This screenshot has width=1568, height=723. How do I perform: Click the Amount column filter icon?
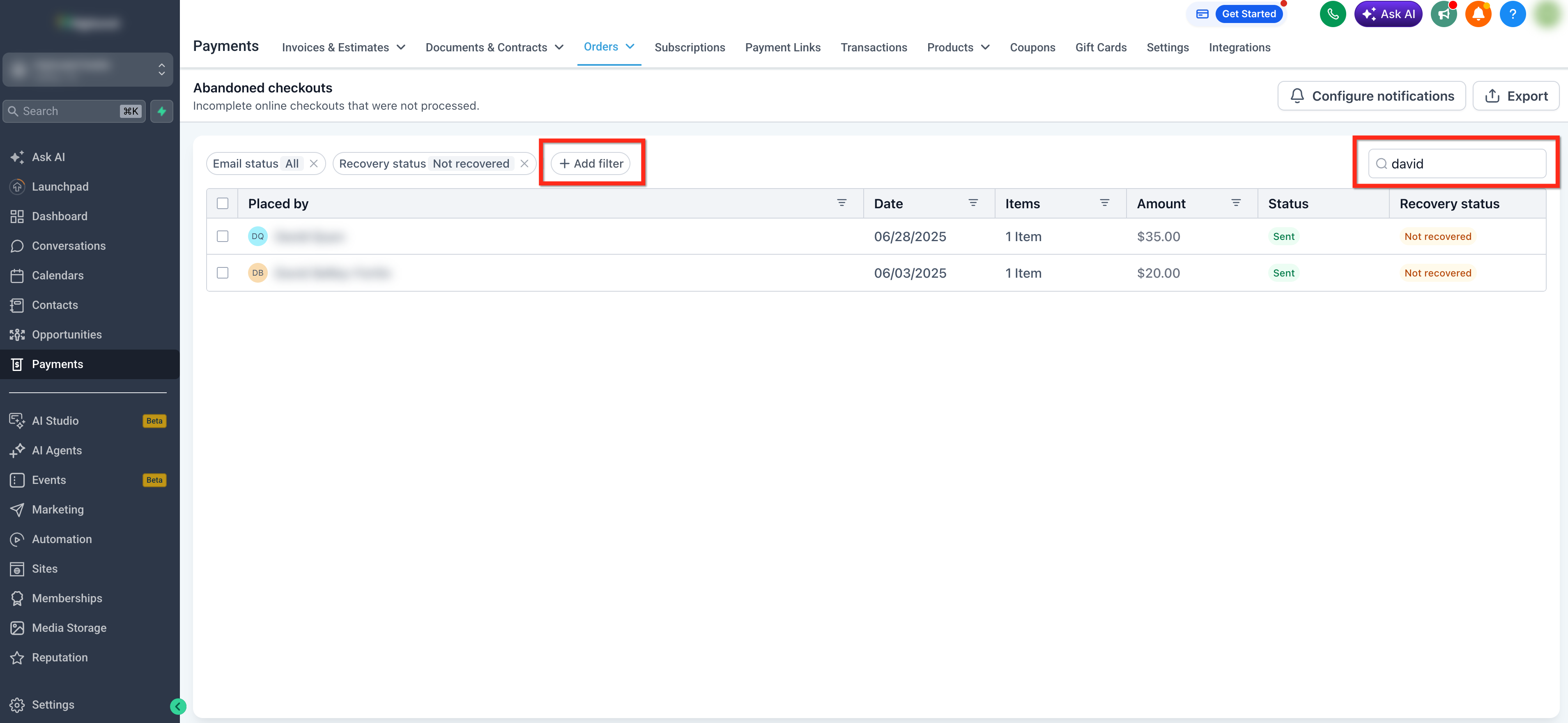point(1236,203)
